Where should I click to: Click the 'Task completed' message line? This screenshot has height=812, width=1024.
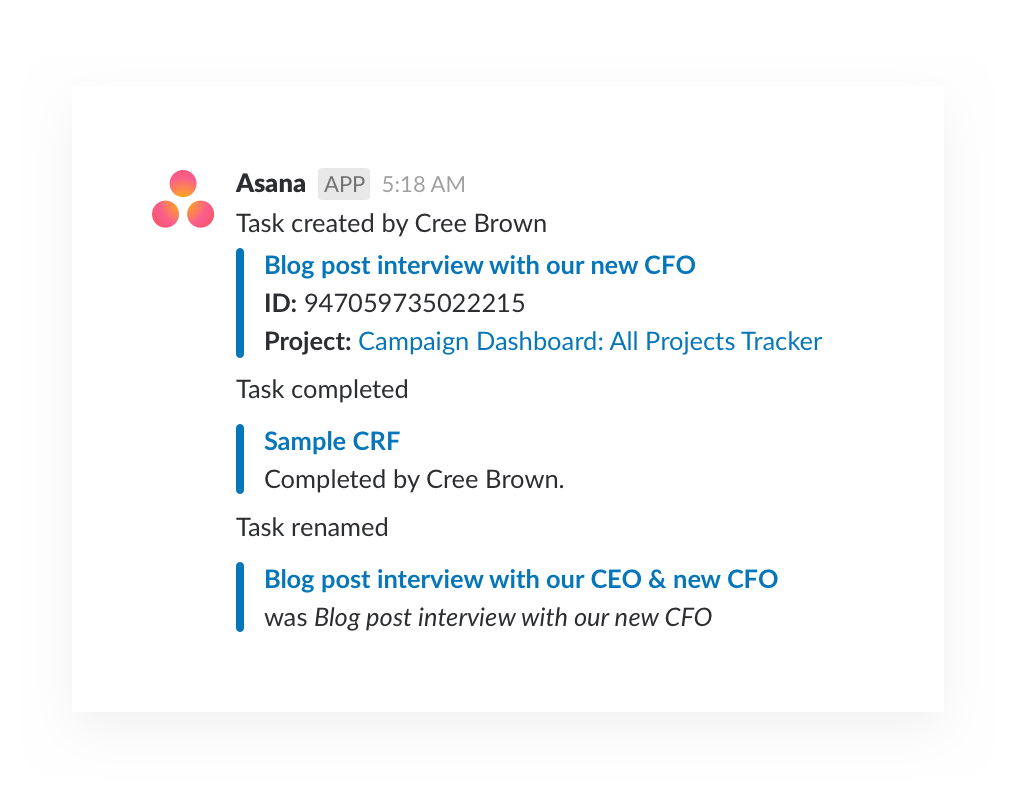(322, 389)
